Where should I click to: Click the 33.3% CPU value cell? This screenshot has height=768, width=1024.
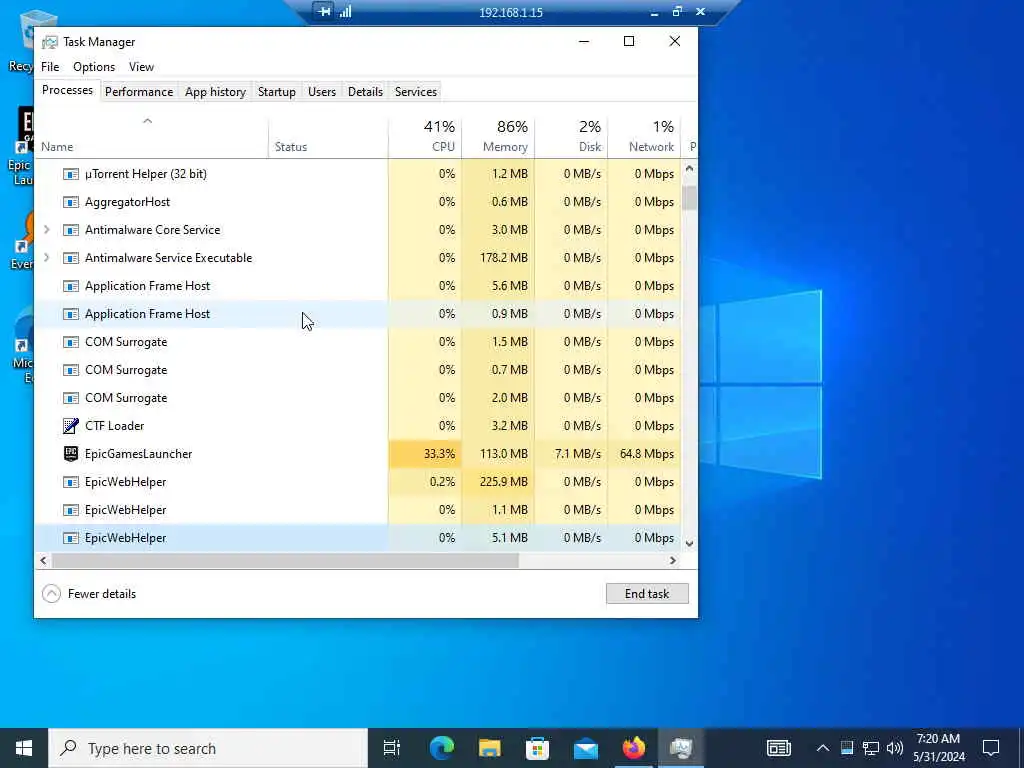coord(425,454)
